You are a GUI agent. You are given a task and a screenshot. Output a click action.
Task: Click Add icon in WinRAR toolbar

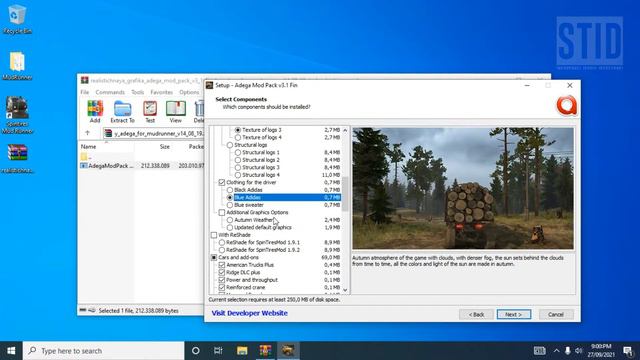pyautogui.click(x=95, y=112)
